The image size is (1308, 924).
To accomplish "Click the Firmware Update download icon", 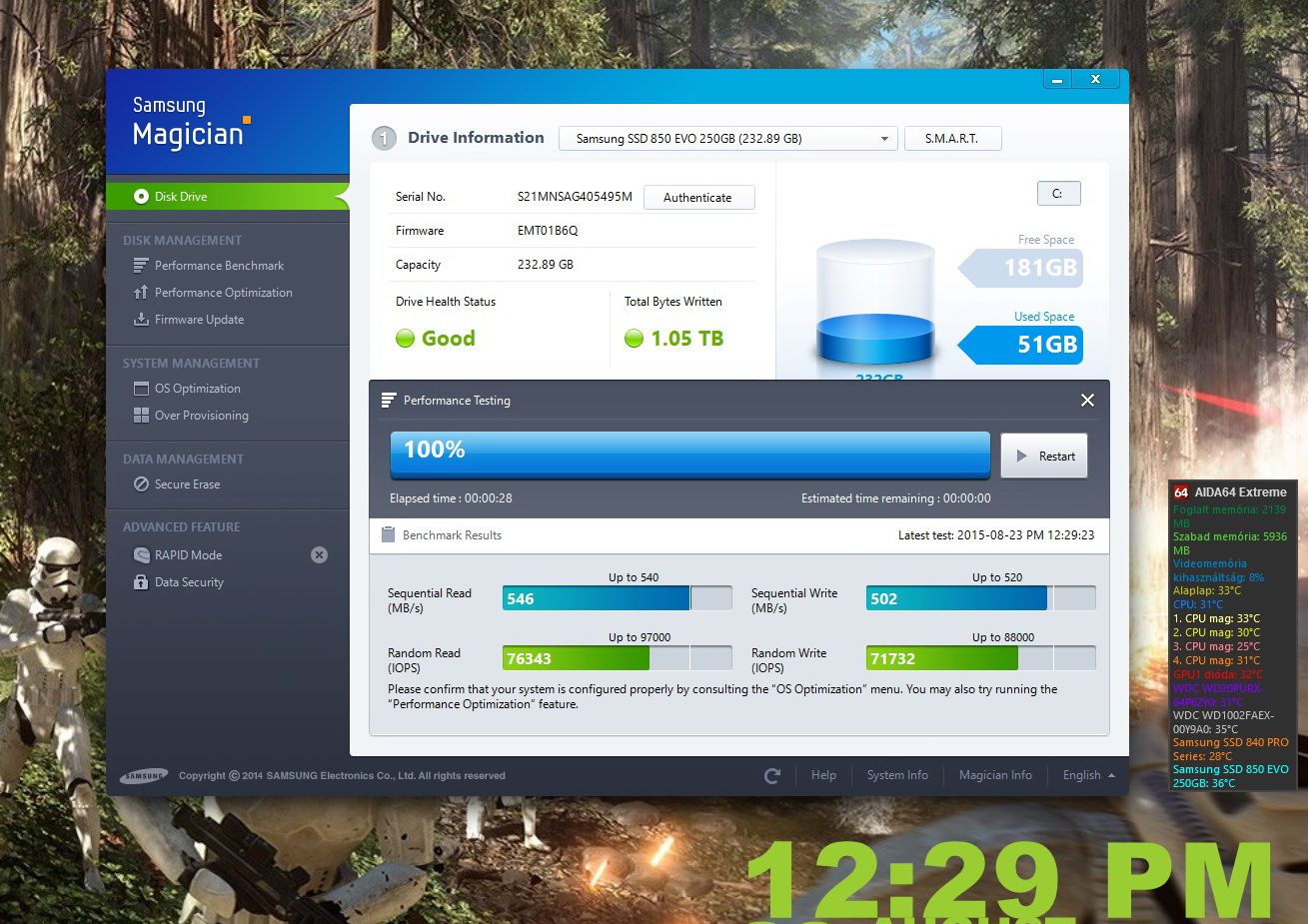I will click(x=141, y=320).
